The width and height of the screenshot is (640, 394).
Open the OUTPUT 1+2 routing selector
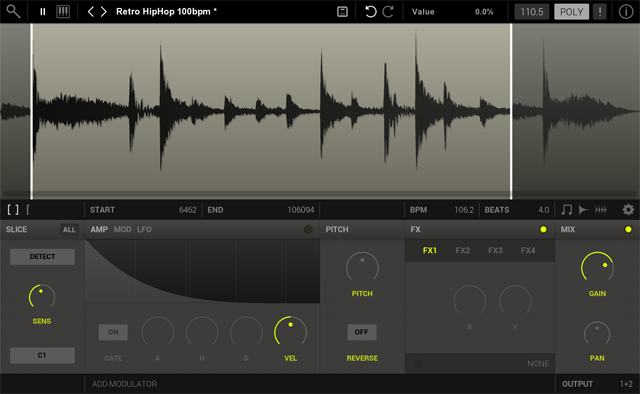[597, 384]
